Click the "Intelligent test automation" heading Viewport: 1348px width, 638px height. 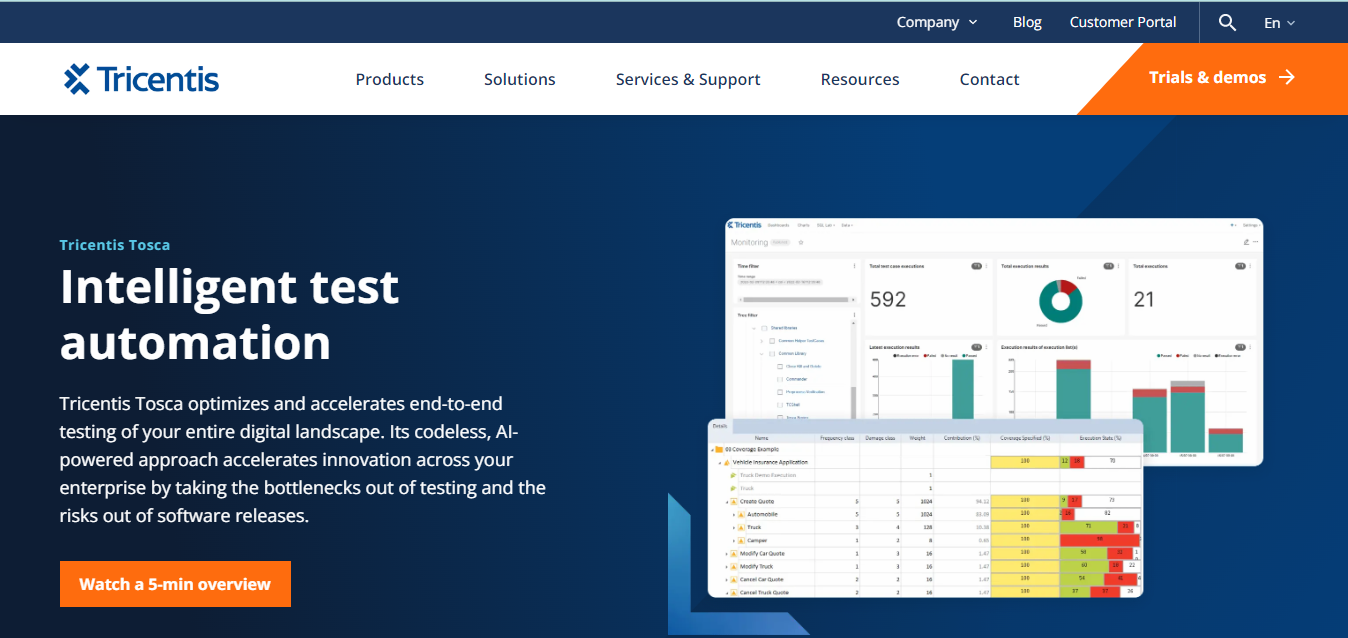point(230,315)
